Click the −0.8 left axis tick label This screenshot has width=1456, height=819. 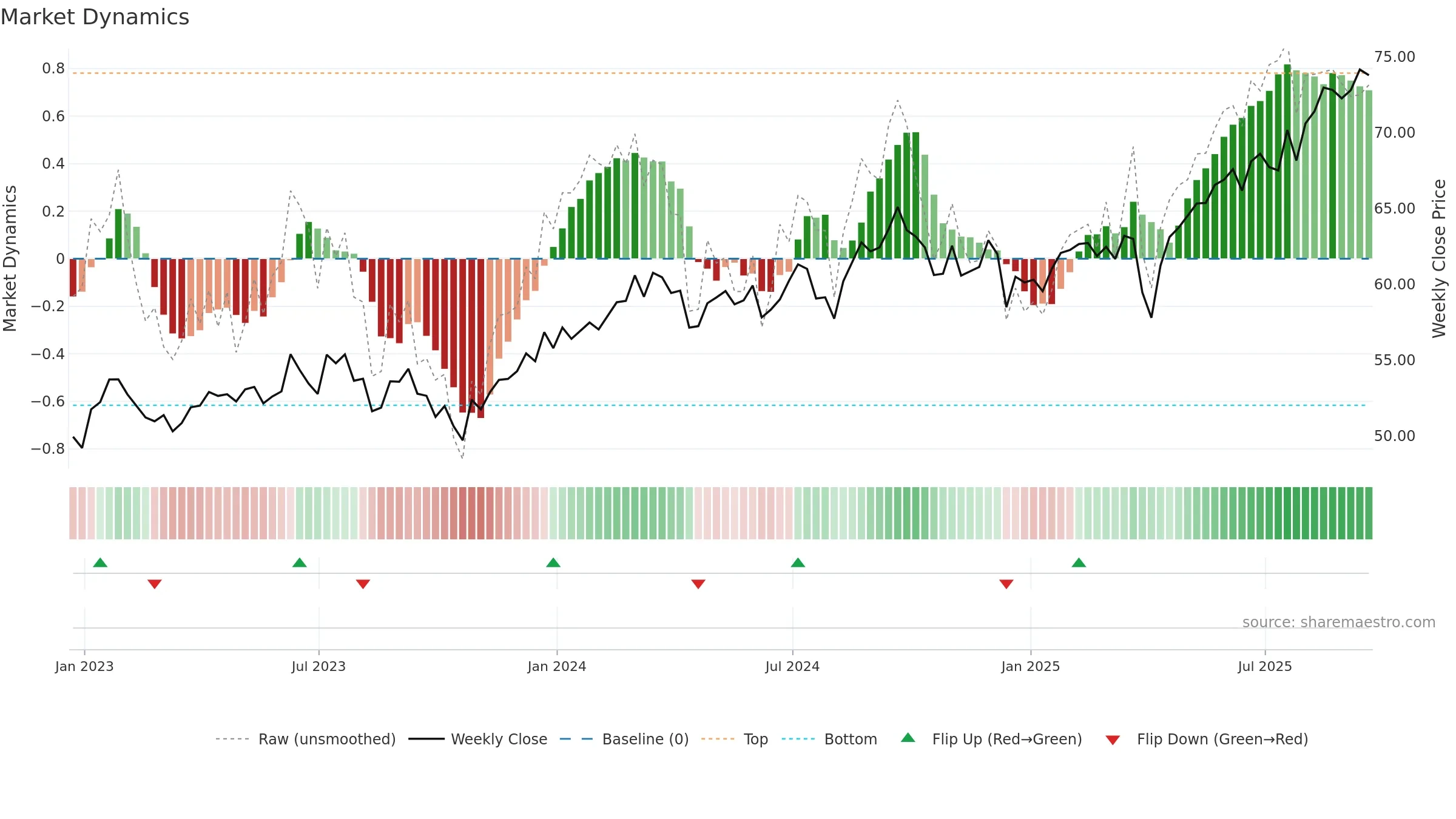click(x=48, y=449)
